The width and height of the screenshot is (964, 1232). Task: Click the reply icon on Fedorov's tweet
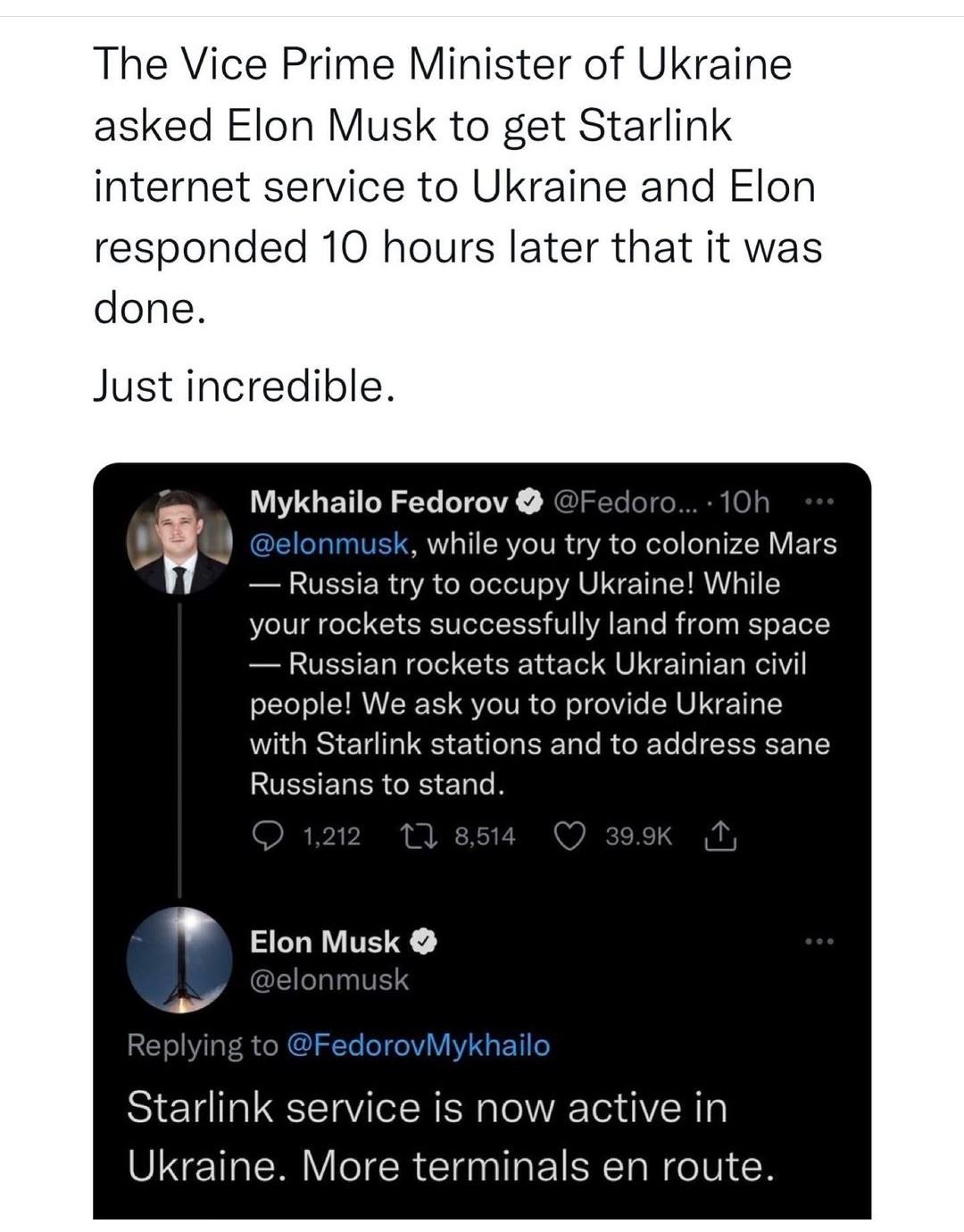267,837
